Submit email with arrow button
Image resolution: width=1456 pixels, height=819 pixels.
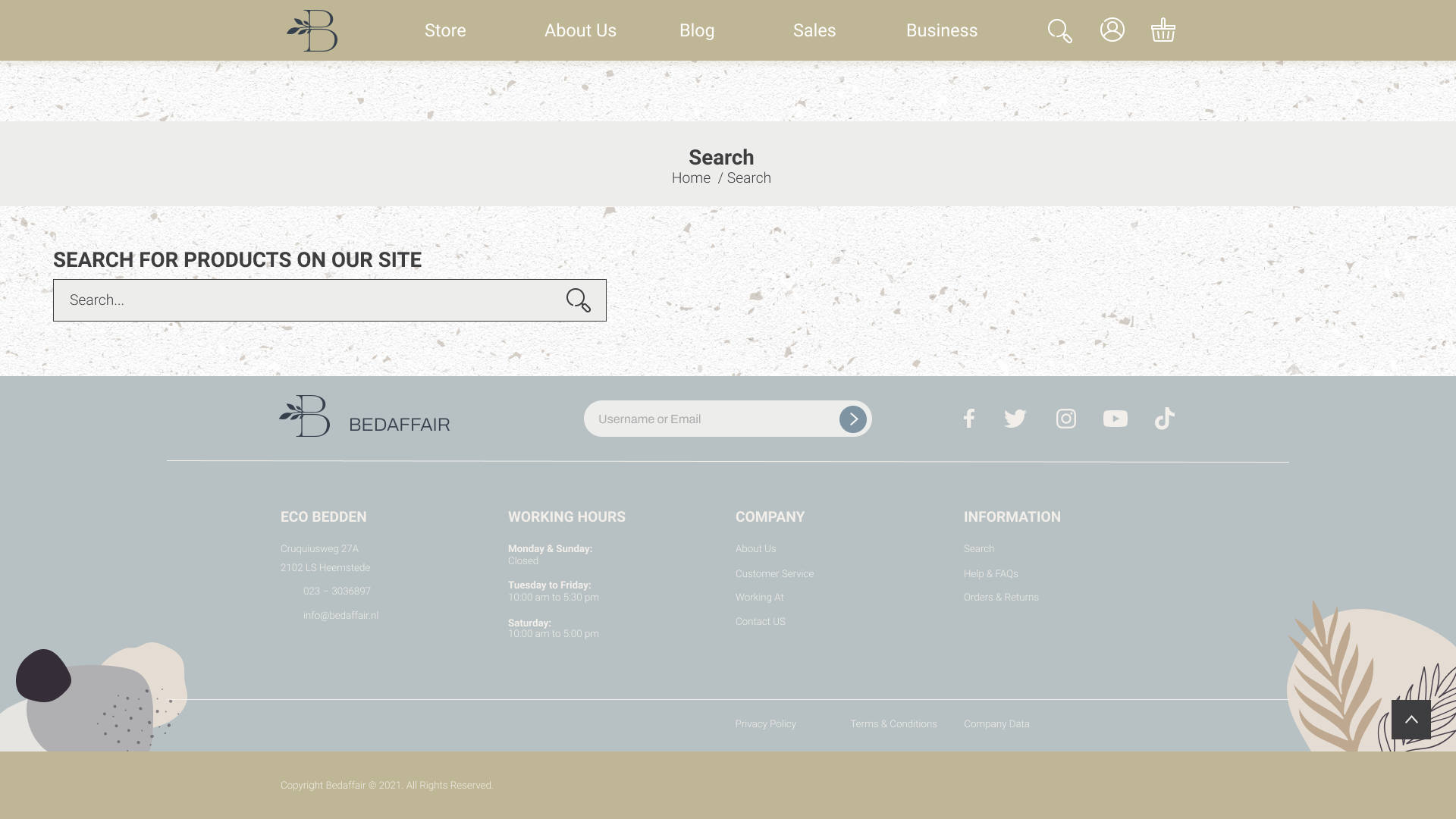pos(852,419)
